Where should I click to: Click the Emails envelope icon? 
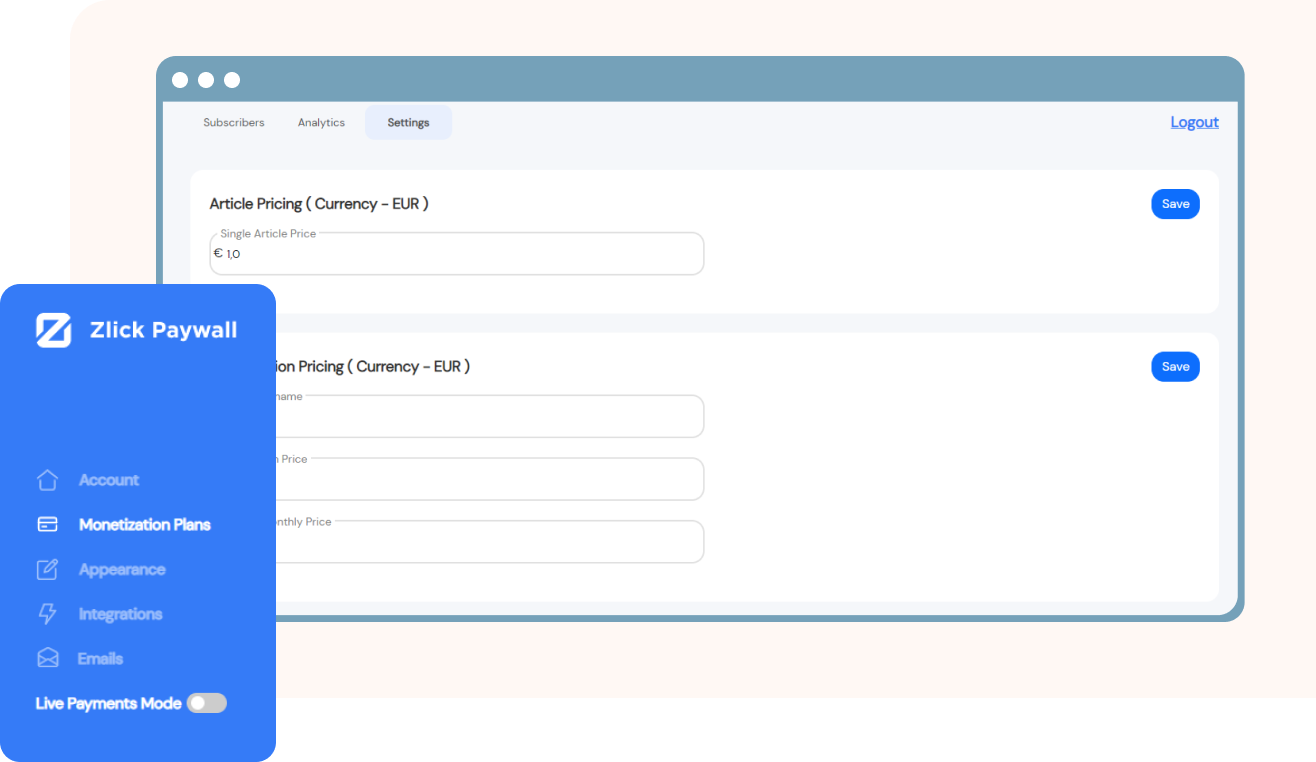pos(47,658)
